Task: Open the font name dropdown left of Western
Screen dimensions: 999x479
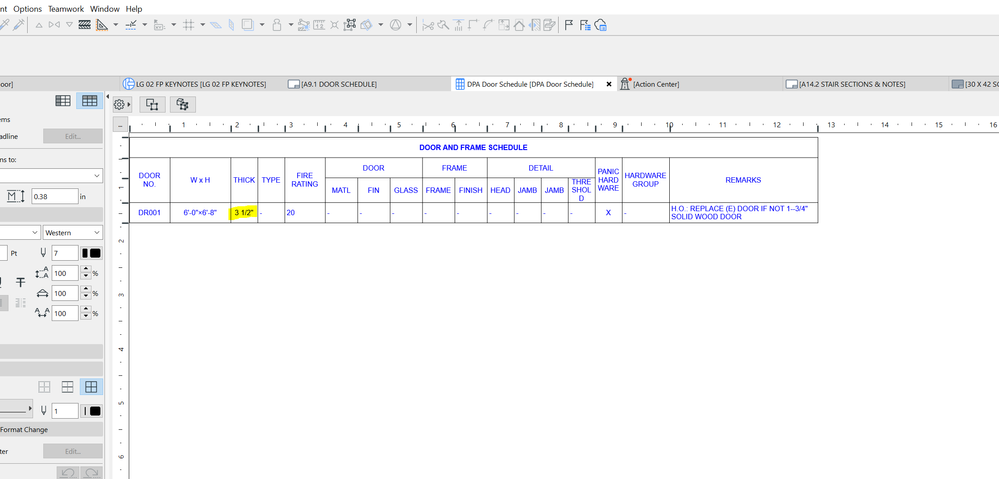Action: point(18,232)
